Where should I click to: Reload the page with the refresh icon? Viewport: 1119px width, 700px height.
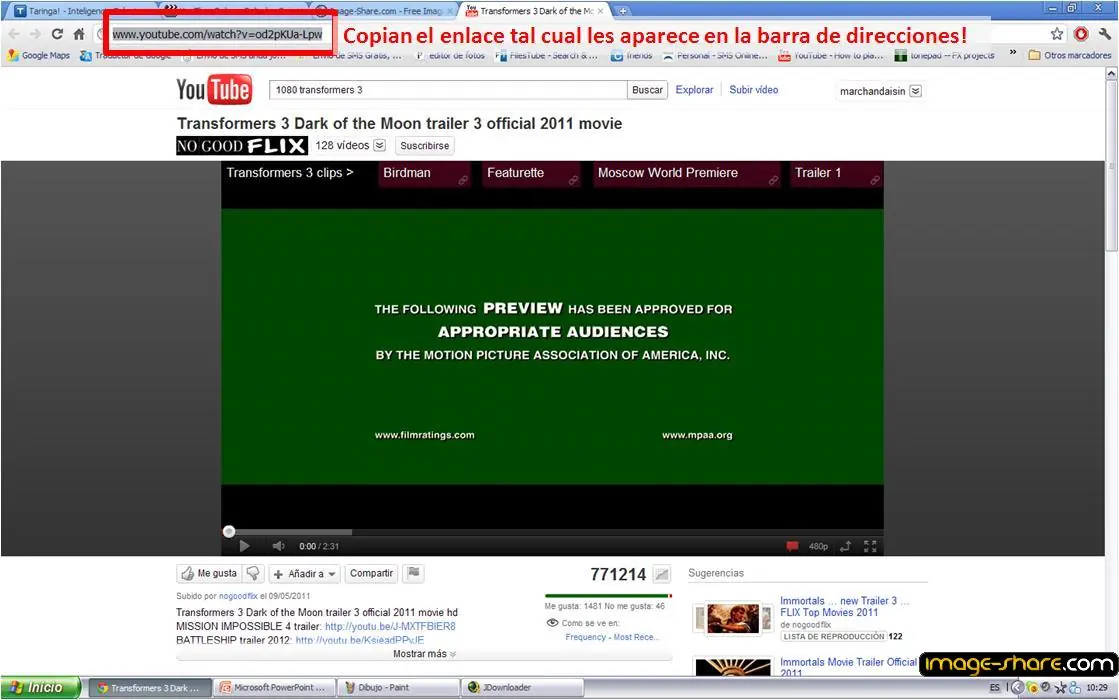[57, 34]
